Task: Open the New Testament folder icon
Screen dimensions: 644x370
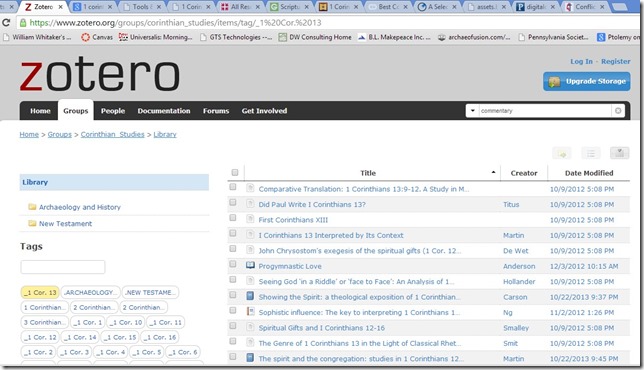Action: tap(32, 223)
